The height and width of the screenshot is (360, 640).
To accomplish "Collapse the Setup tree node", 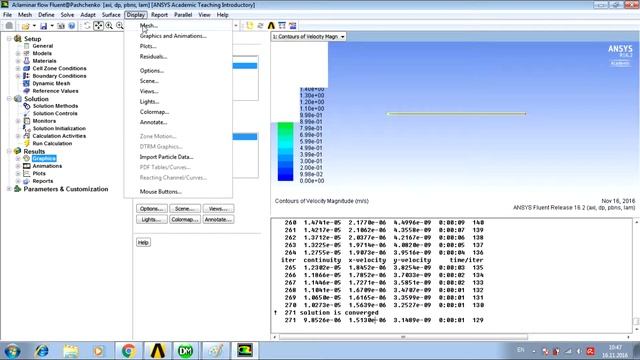I will [x=9, y=38].
